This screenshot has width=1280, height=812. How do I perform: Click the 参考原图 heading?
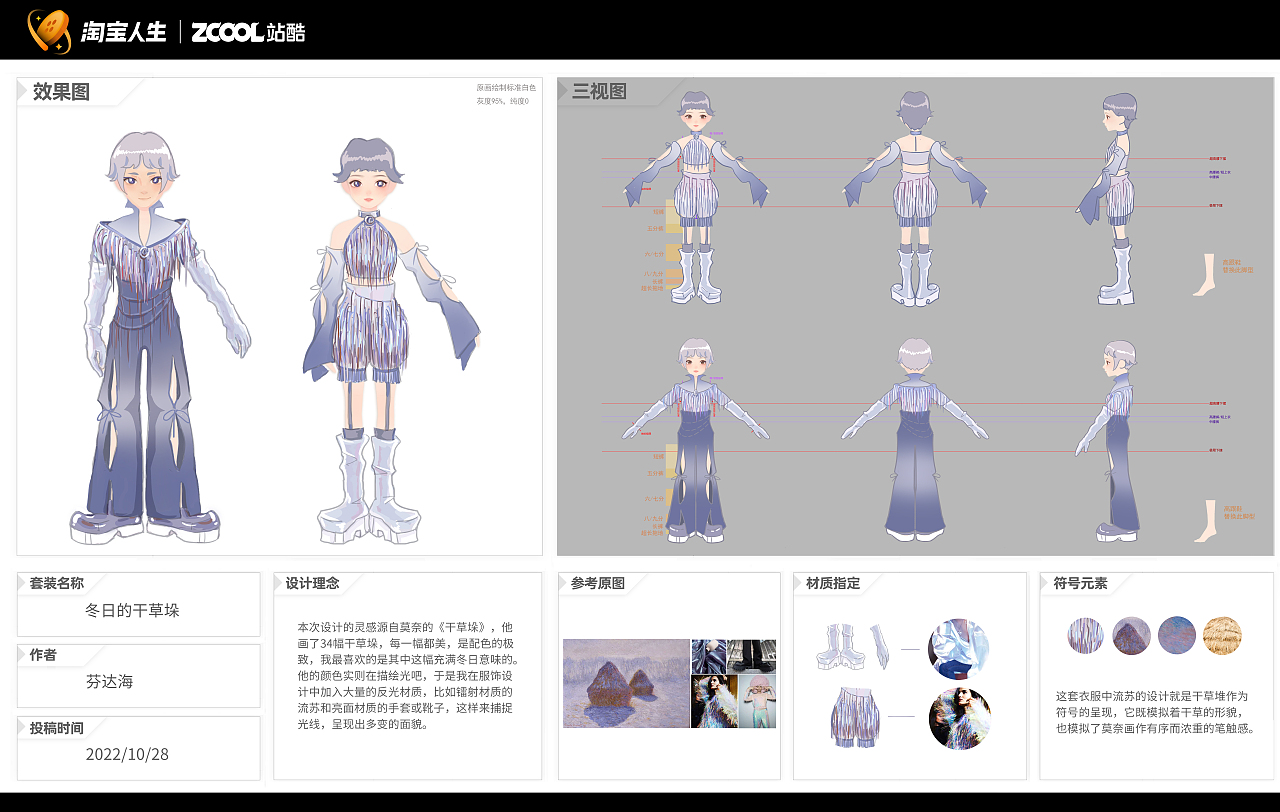598,583
